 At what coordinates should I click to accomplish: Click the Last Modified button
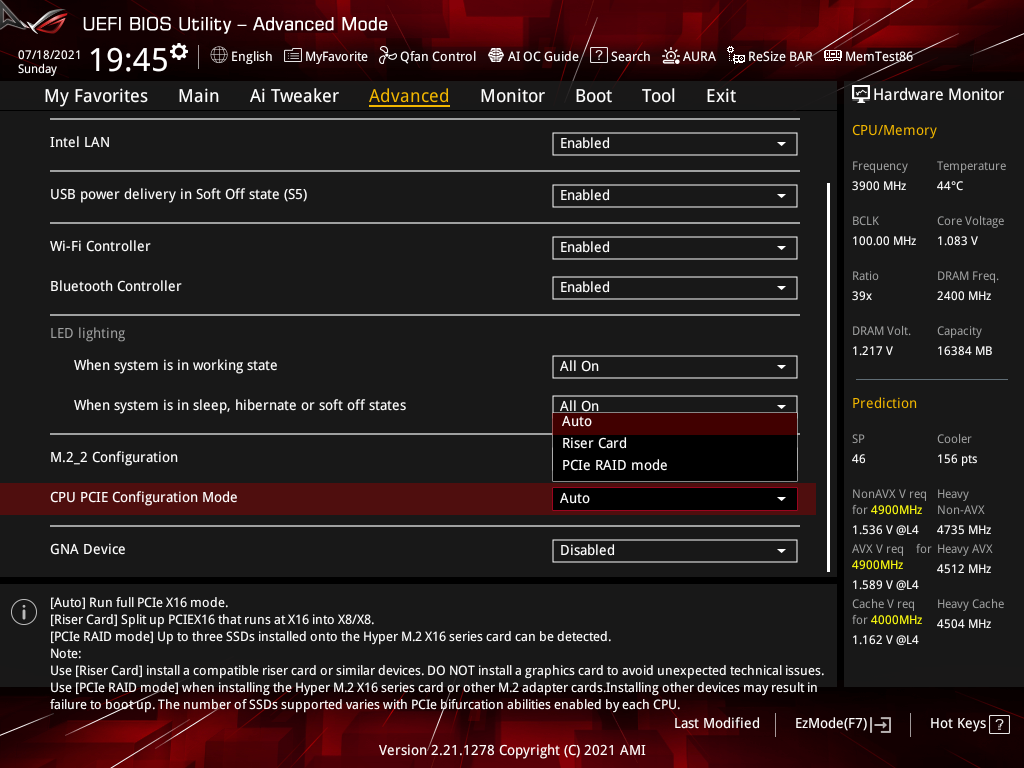(x=716, y=723)
